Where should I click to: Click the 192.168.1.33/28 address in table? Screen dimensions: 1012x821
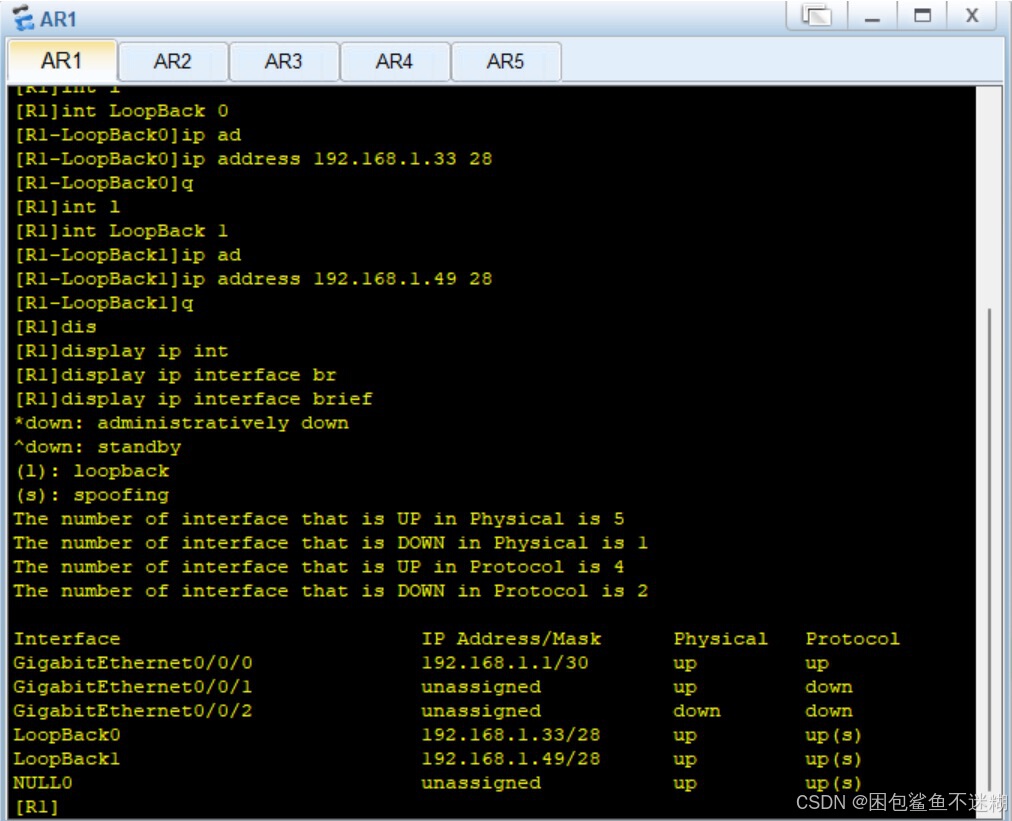pos(511,735)
